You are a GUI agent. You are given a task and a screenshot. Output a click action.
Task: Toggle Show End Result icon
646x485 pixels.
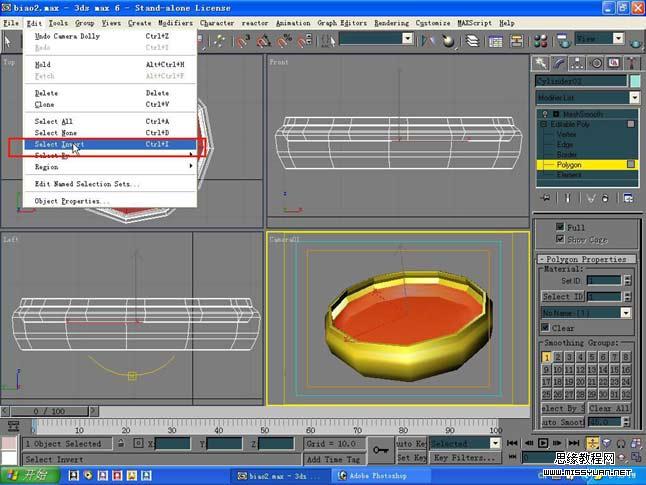[568, 198]
